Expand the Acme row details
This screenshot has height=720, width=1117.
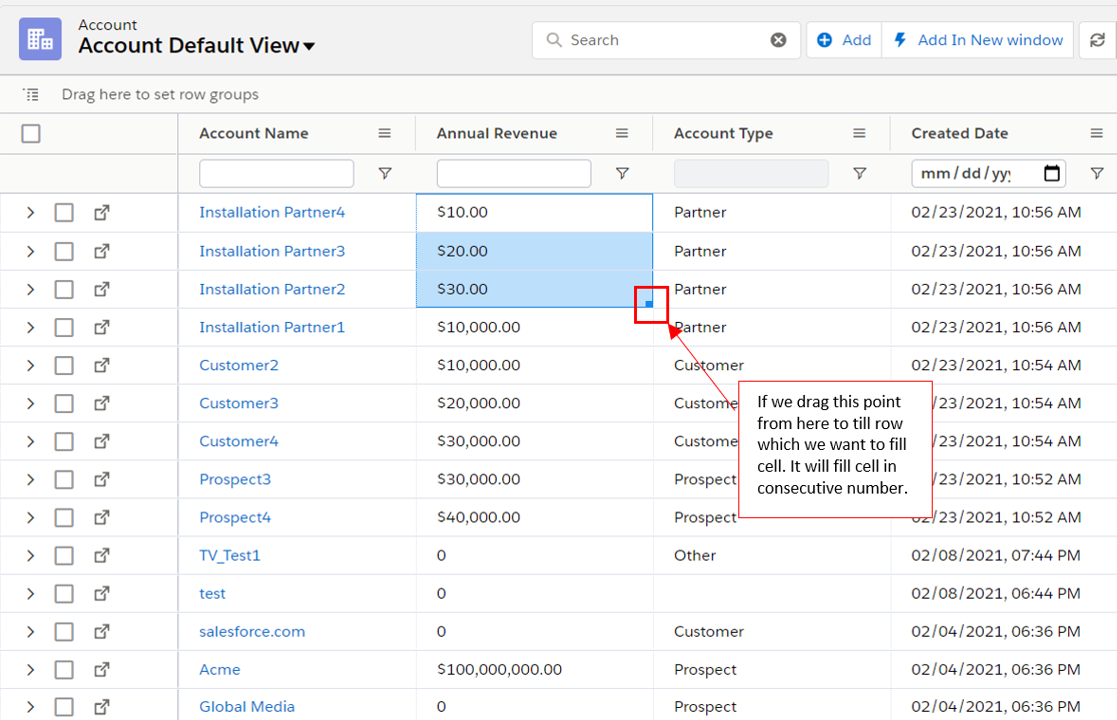(x=30, y=670)
